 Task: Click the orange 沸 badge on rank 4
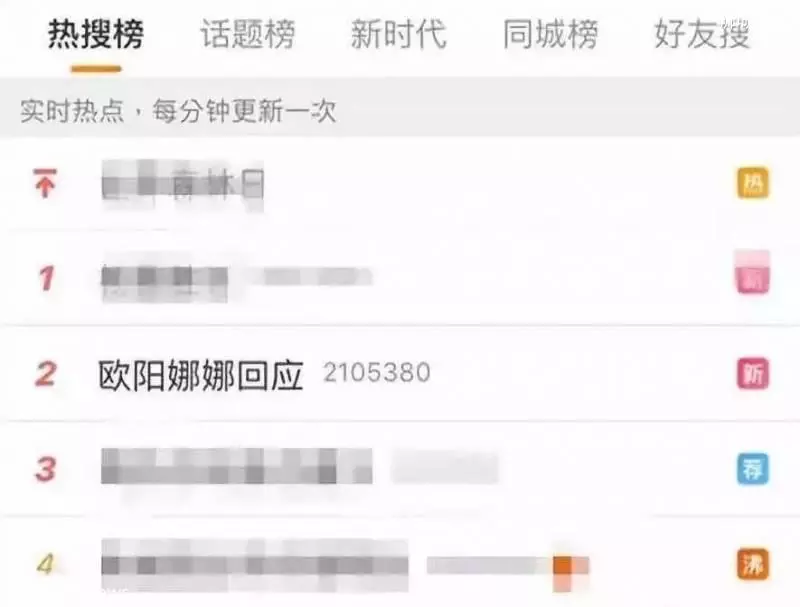pyautogui.click(x=753, y=564)
